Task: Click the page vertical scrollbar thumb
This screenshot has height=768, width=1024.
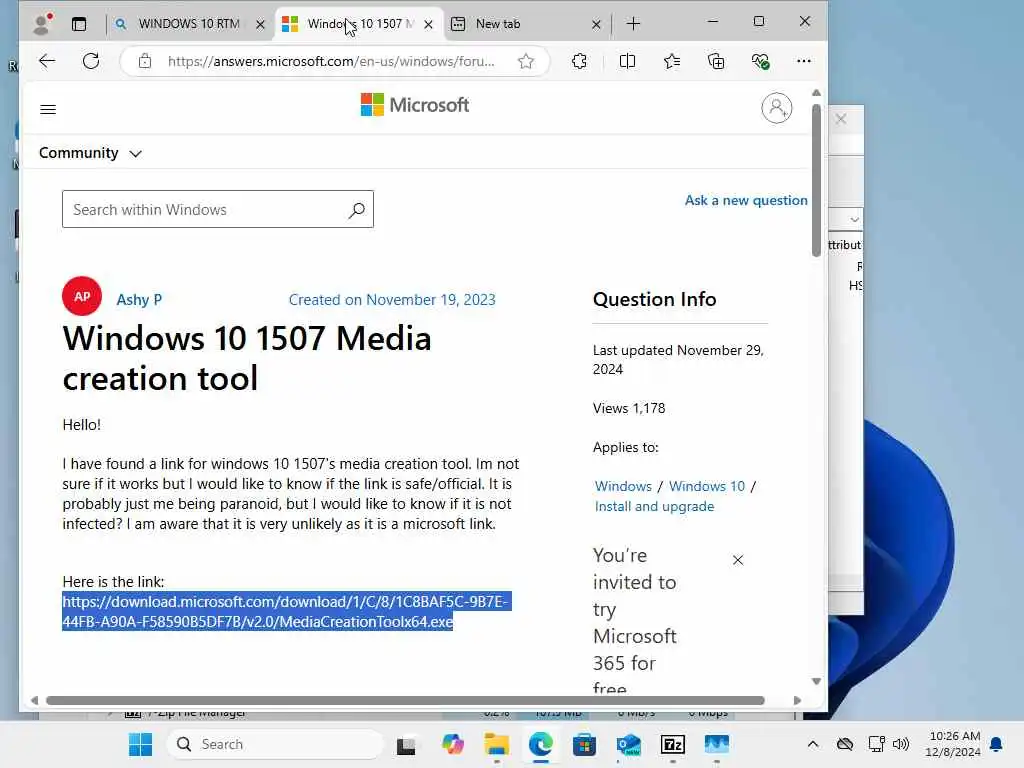Action: [816, 180]
